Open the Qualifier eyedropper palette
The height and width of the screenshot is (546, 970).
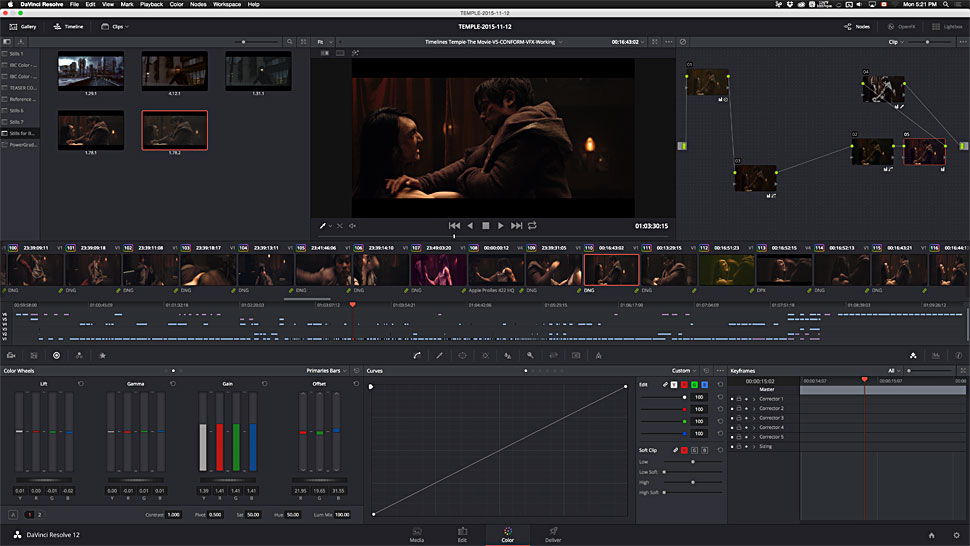tap(440, 356)
